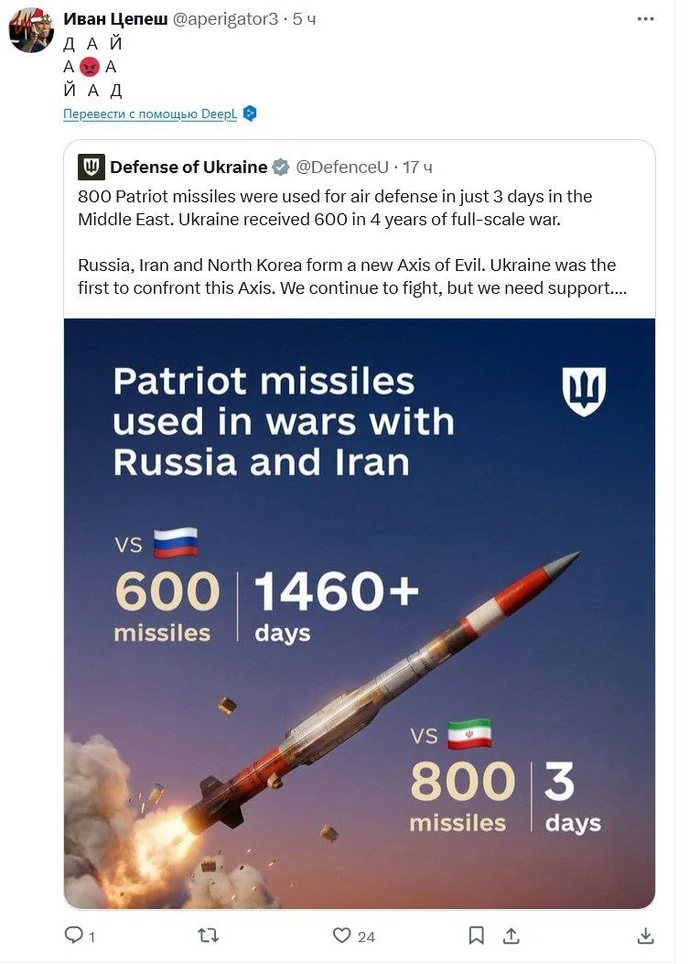Screen dimensions: 700x964
Task: Click the Defense of Ukraine avatar icon
Action: [x=91, y=166]
